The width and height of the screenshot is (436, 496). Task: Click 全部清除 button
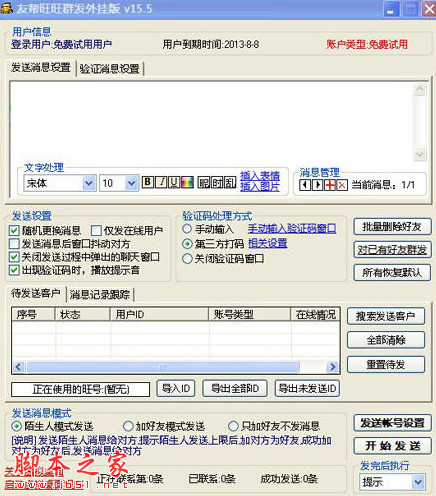click(386, 340)
